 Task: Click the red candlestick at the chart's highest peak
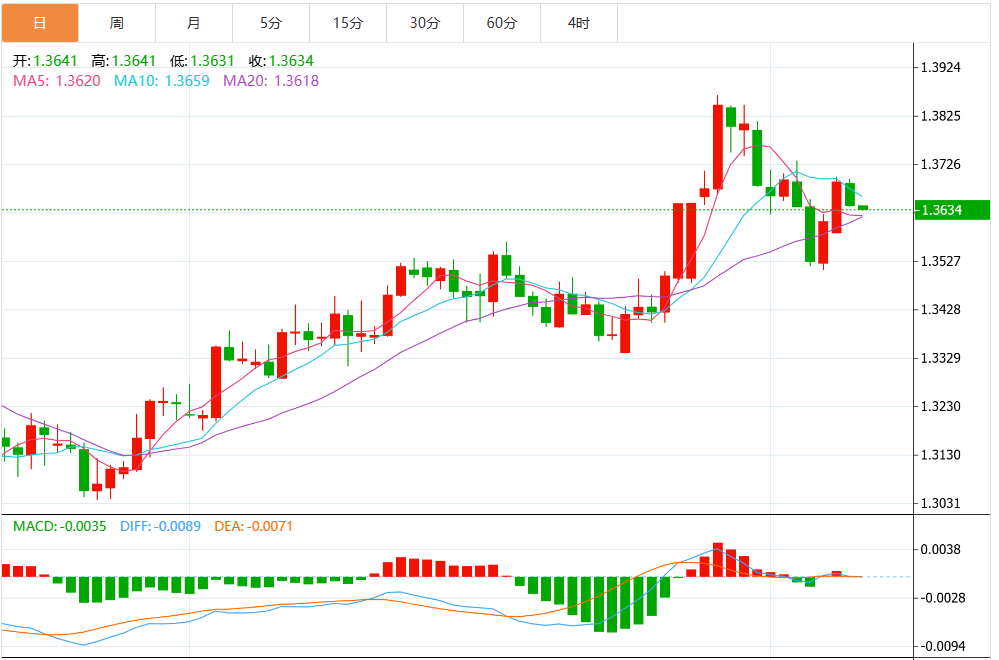click(x=717, y=145)
